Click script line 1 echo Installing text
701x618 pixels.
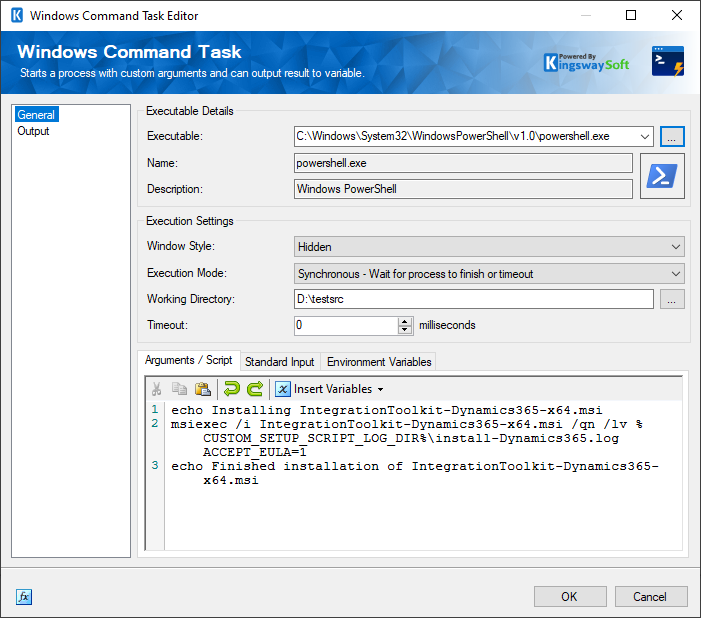387,410
